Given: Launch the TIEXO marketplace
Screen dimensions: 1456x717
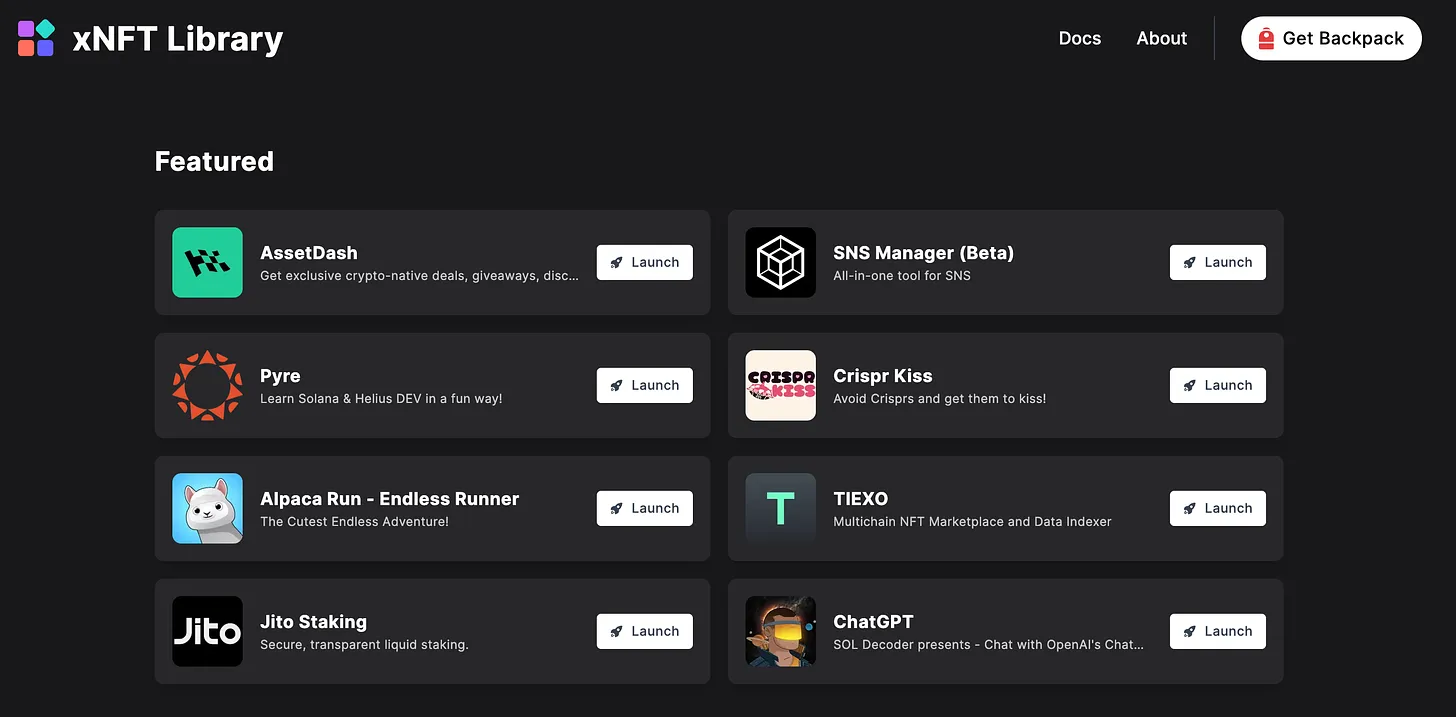Looking at the screenshot, I should click(1217, 508).
